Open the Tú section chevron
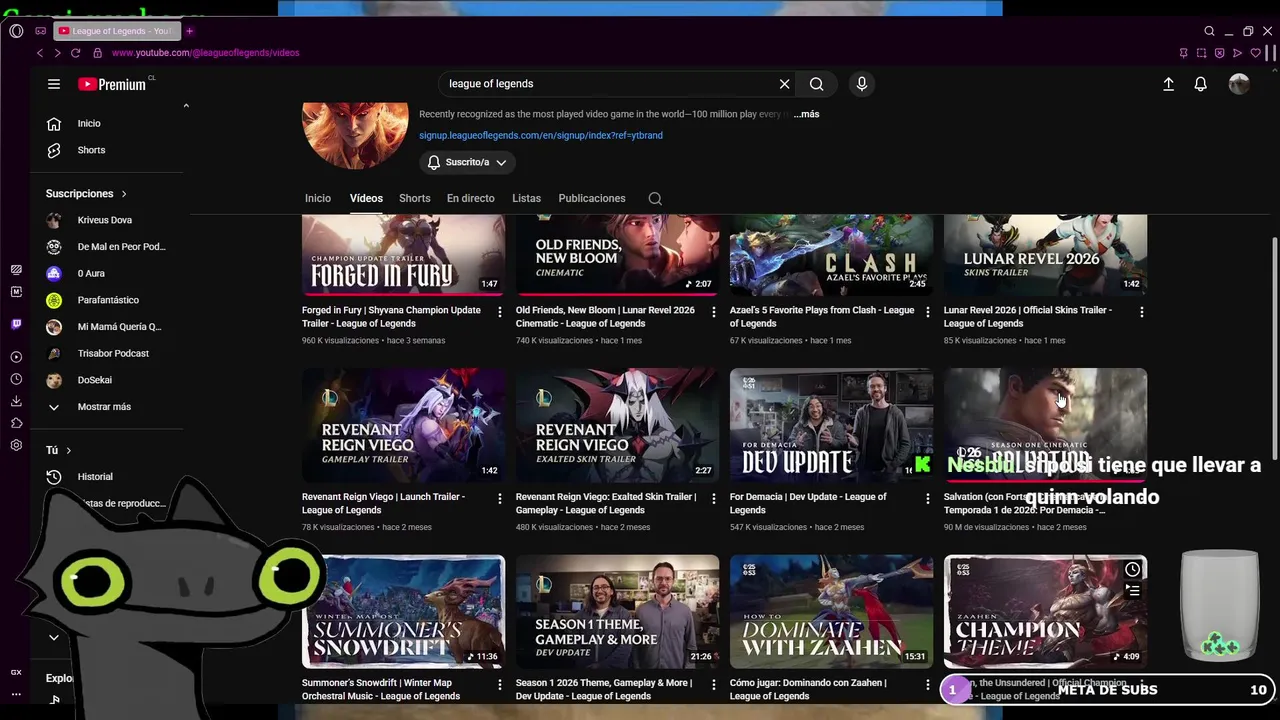Image resolution: width=1280 pixels, height=720 pixels. (x=68, y=451)
